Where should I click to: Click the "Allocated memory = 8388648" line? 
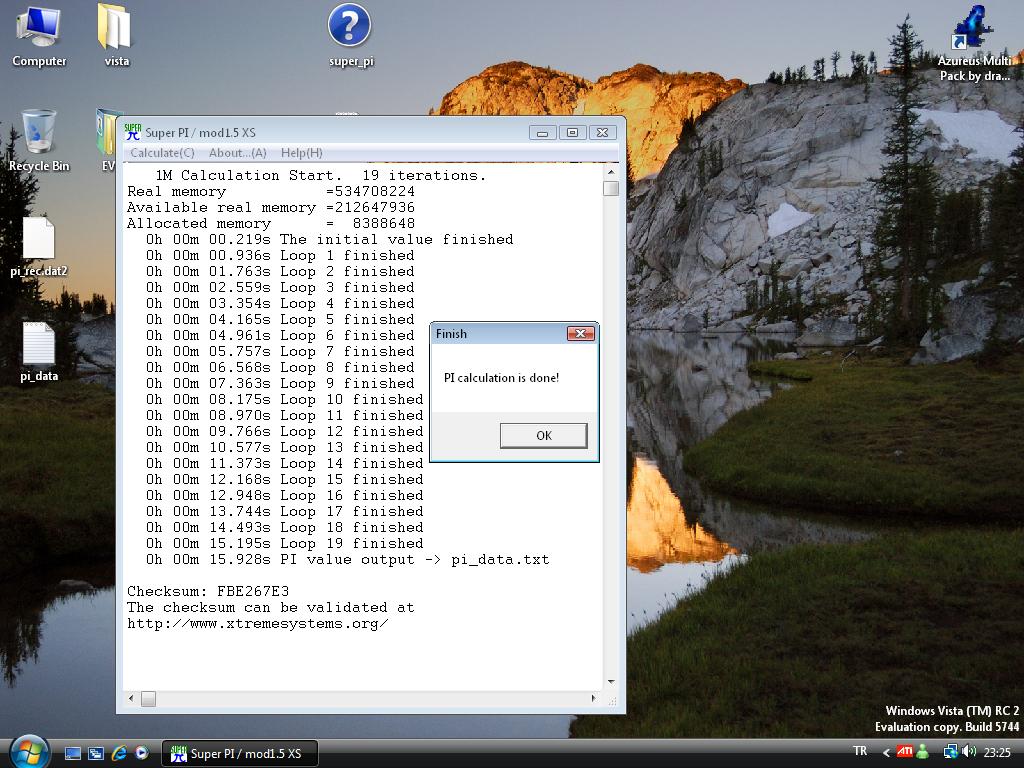click(x=271, y=224)
